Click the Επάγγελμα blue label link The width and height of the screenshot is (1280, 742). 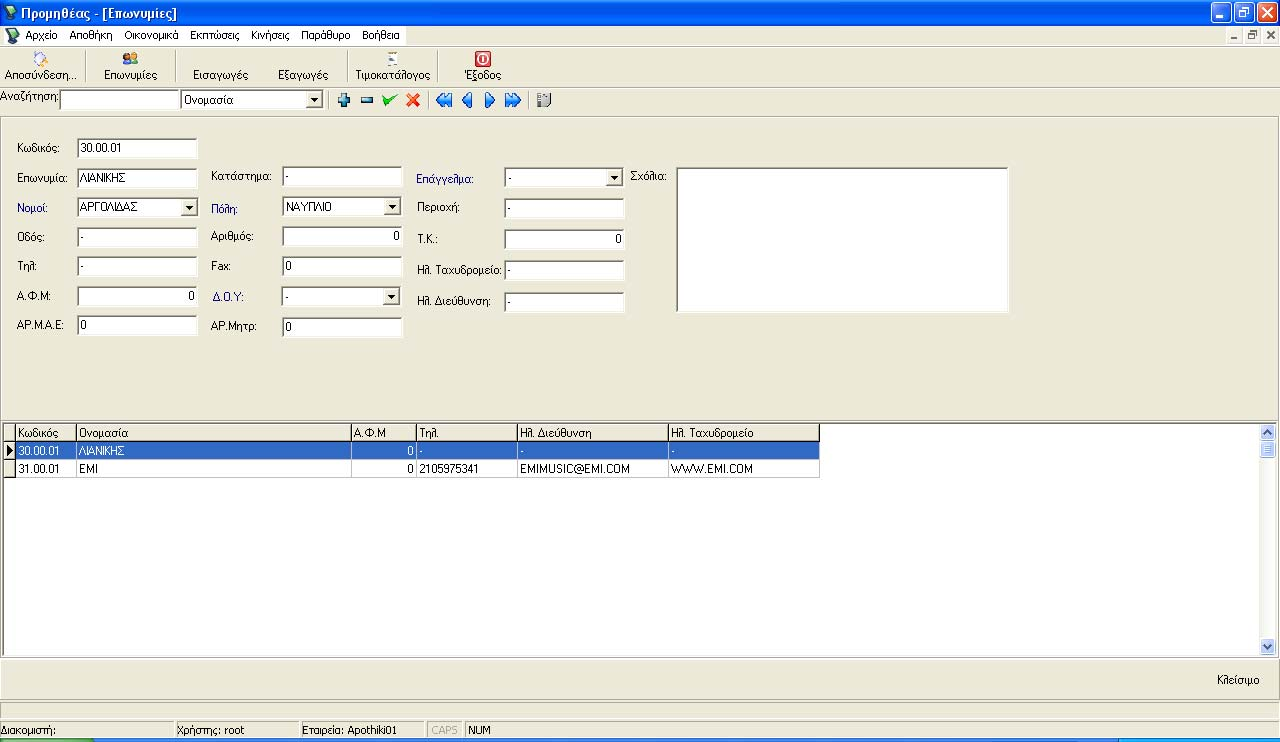[x=445, y=179]
